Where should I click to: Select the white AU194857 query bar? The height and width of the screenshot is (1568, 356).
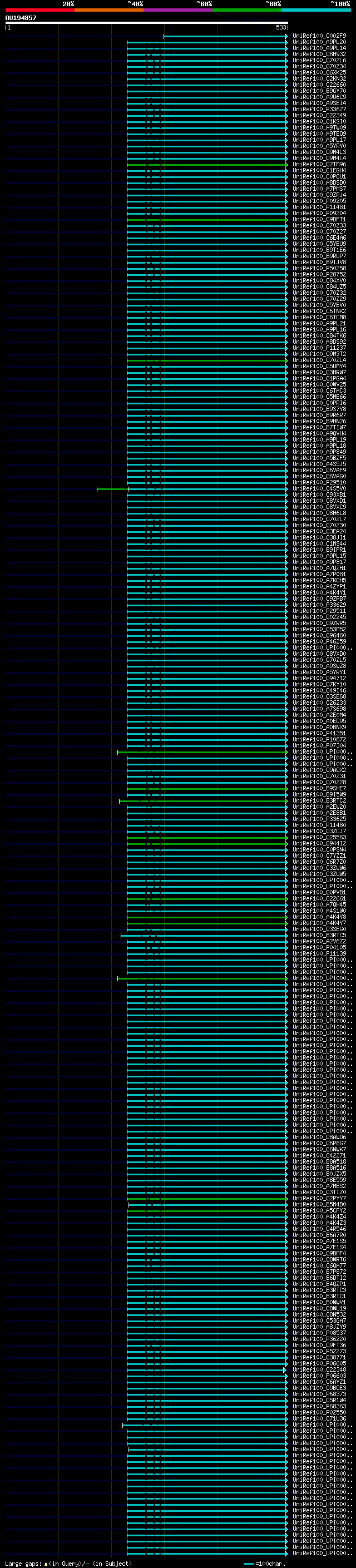(147, 22)
